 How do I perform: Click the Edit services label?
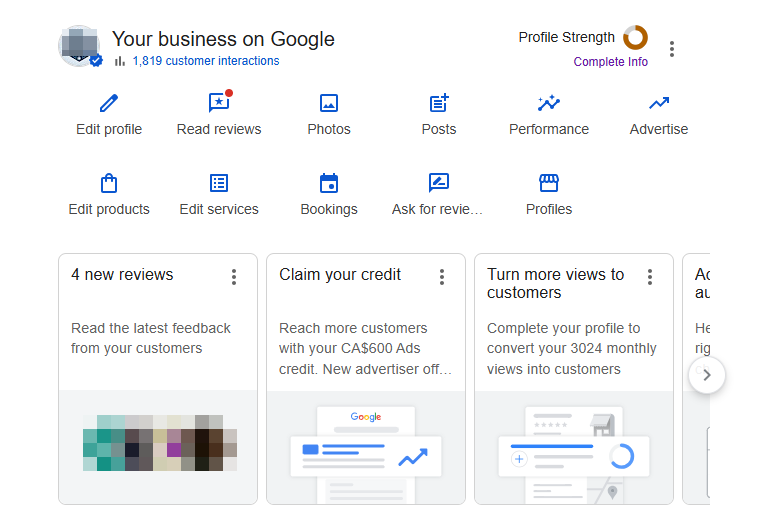tap(219, 209)
